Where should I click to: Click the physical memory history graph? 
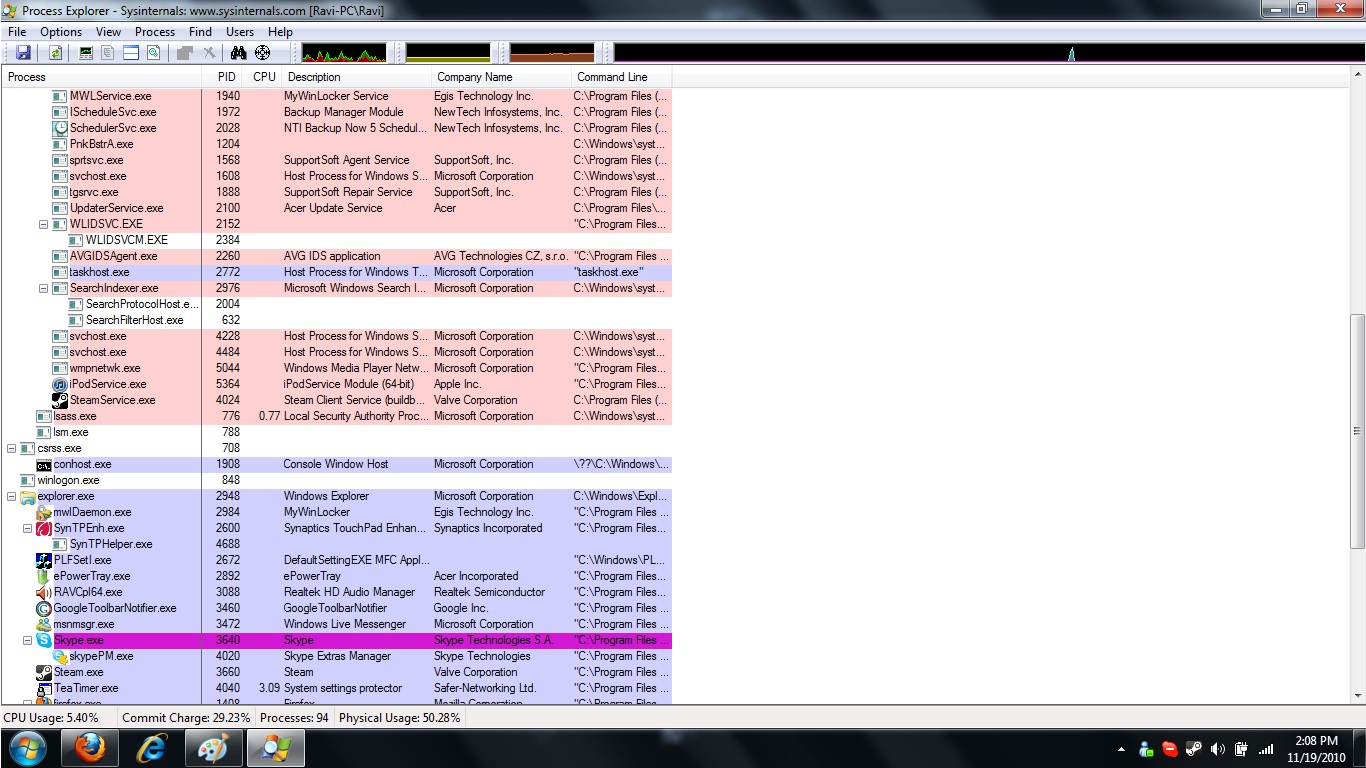(553, 53)
